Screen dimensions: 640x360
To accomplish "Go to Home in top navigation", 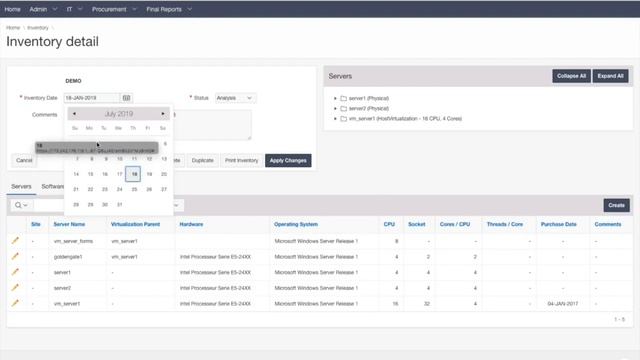I will [13, 9].
